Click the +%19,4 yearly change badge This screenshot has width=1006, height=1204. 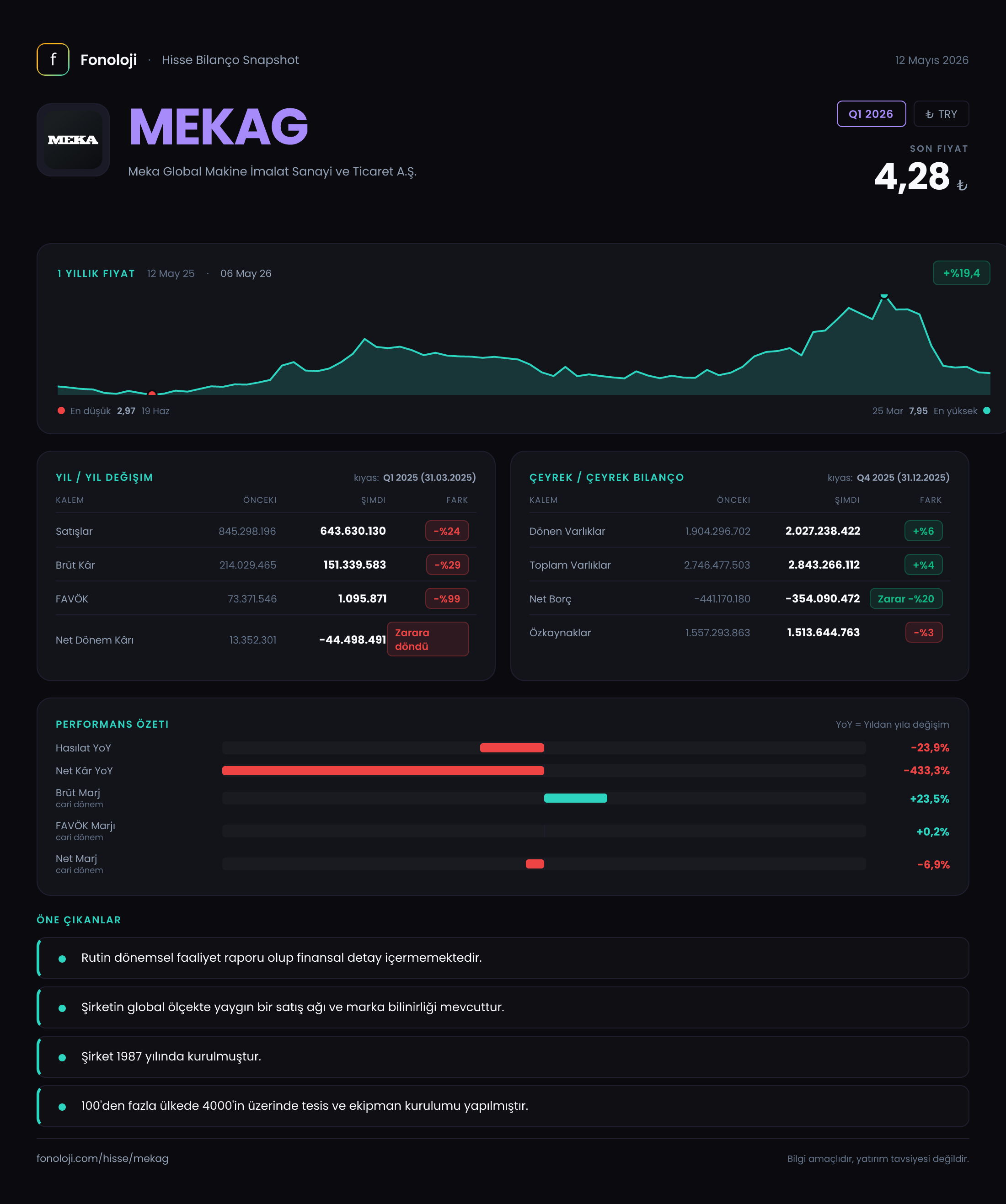[961, 273]
